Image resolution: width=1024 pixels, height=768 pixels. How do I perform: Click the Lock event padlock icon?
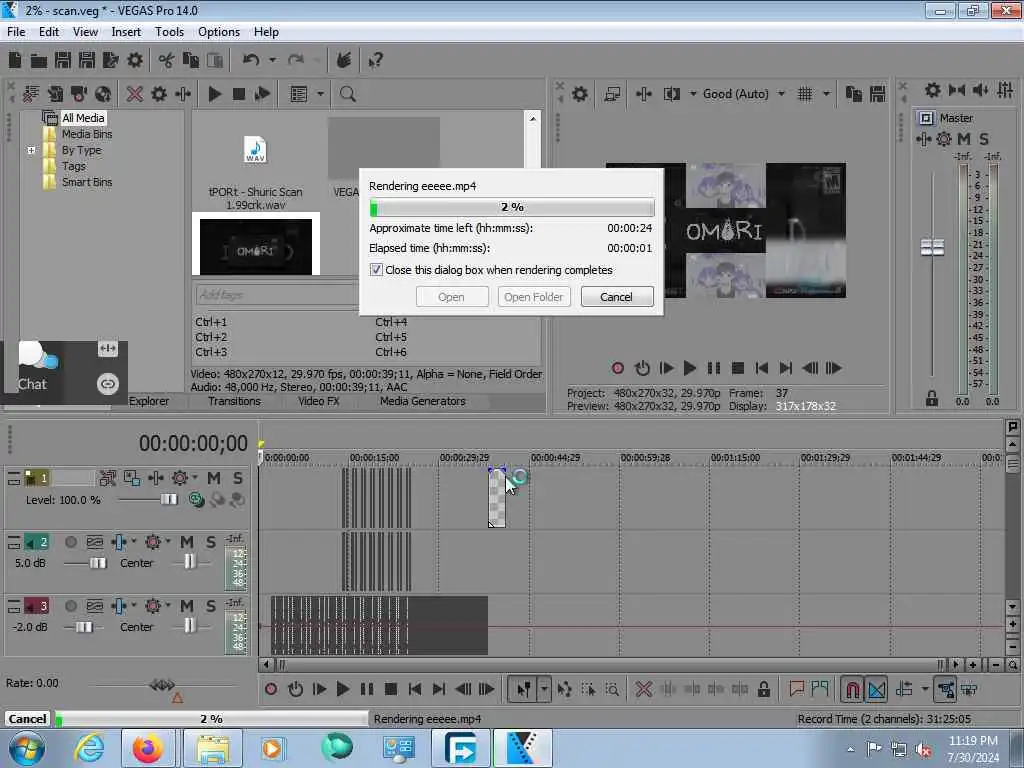point(763,689)
